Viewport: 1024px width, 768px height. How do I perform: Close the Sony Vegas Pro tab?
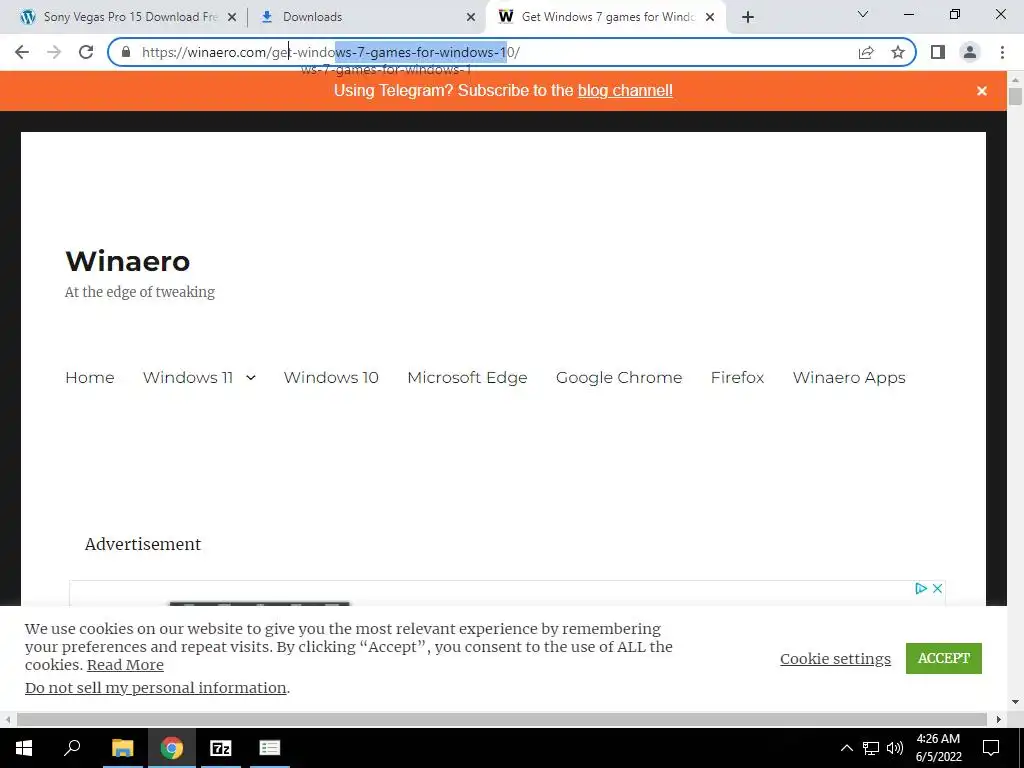click(232, 17)
